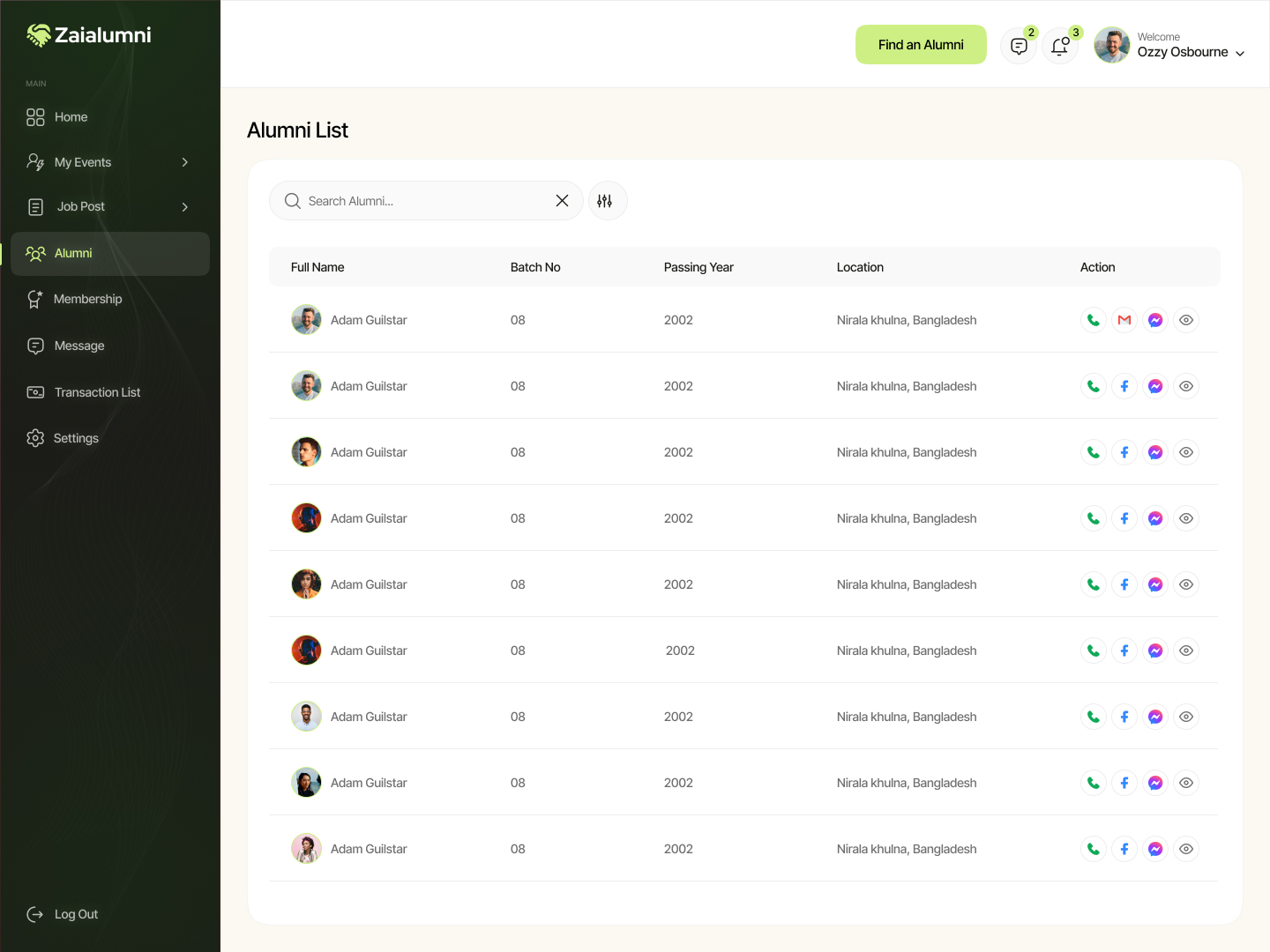Click the Message sidebar icon
The image size is (1270, 952).
[34, 346]
